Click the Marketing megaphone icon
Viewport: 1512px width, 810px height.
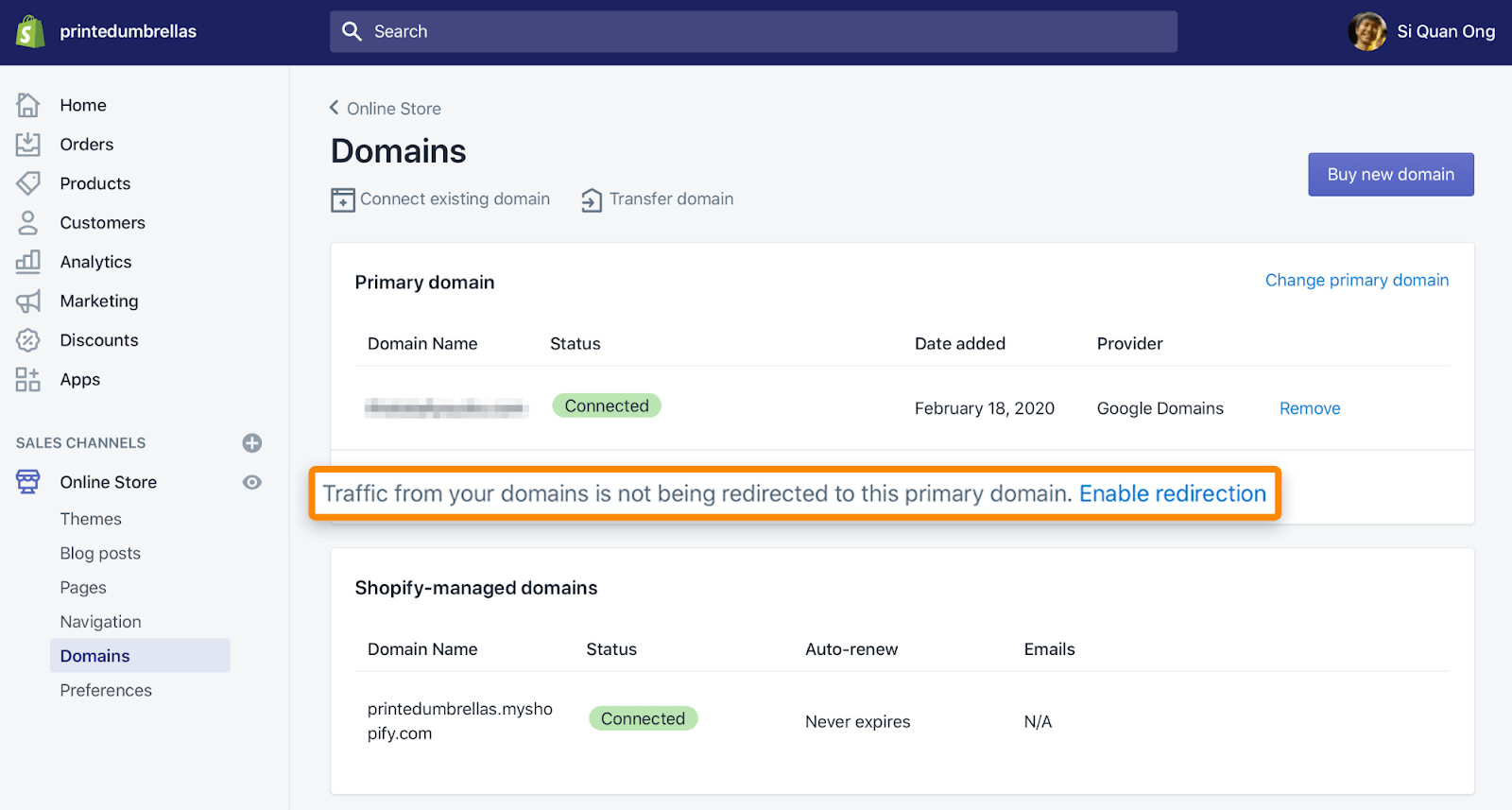pyautogui.click(x=28, y=302)
